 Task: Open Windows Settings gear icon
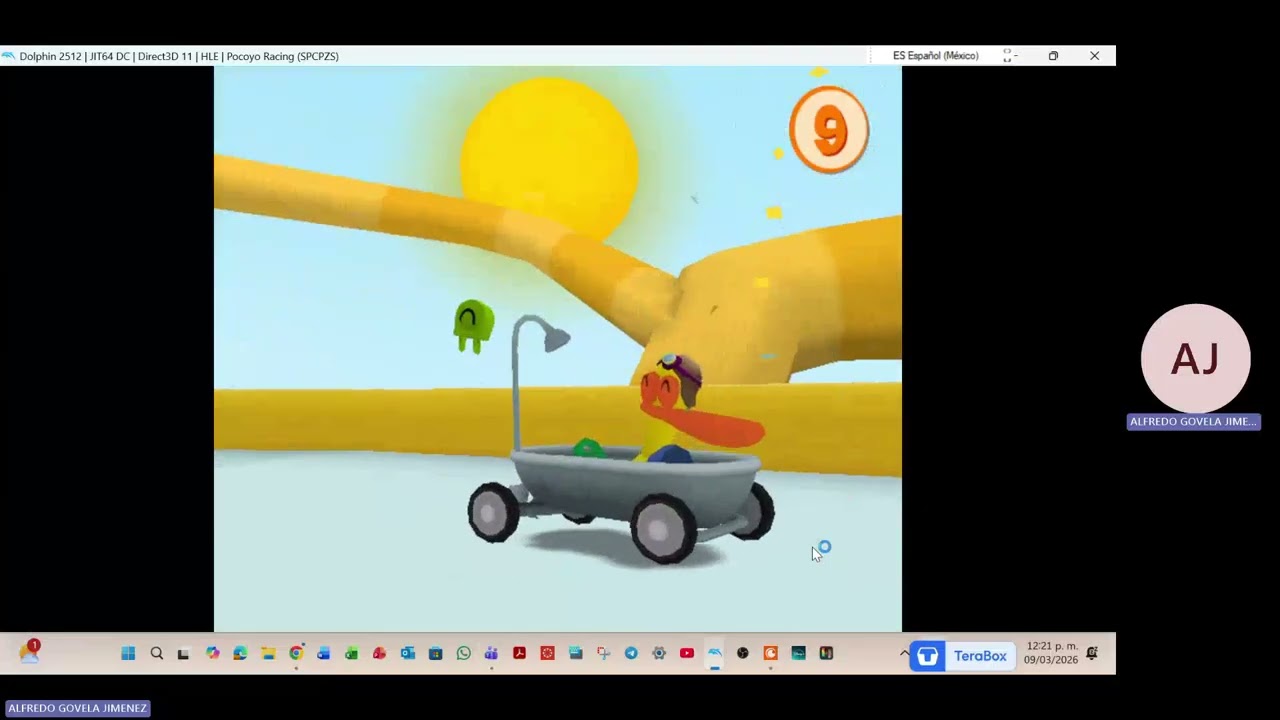coord(659,653)
